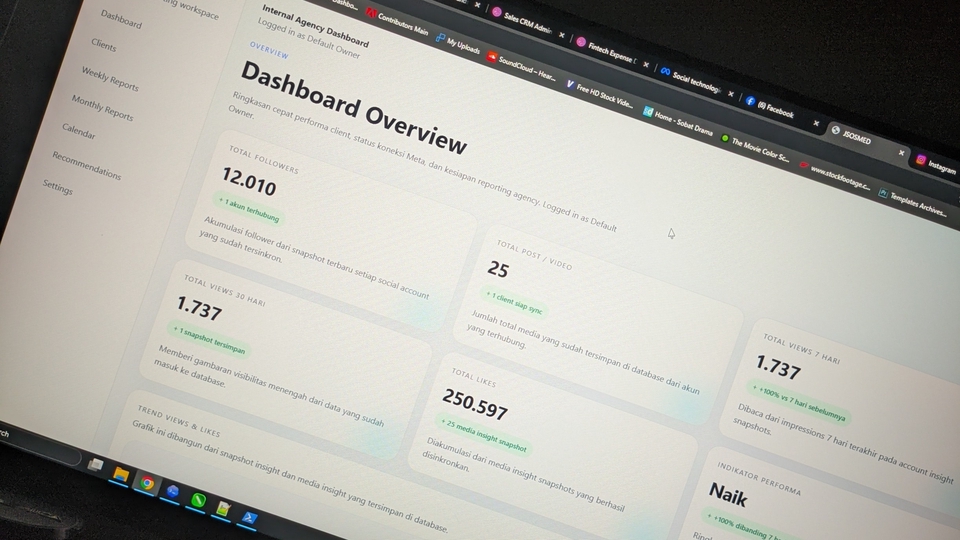Open Weekly Reports in the sidebar
Image resolution: width=960 pixels, height=540 pixels.
coord(110,78)
